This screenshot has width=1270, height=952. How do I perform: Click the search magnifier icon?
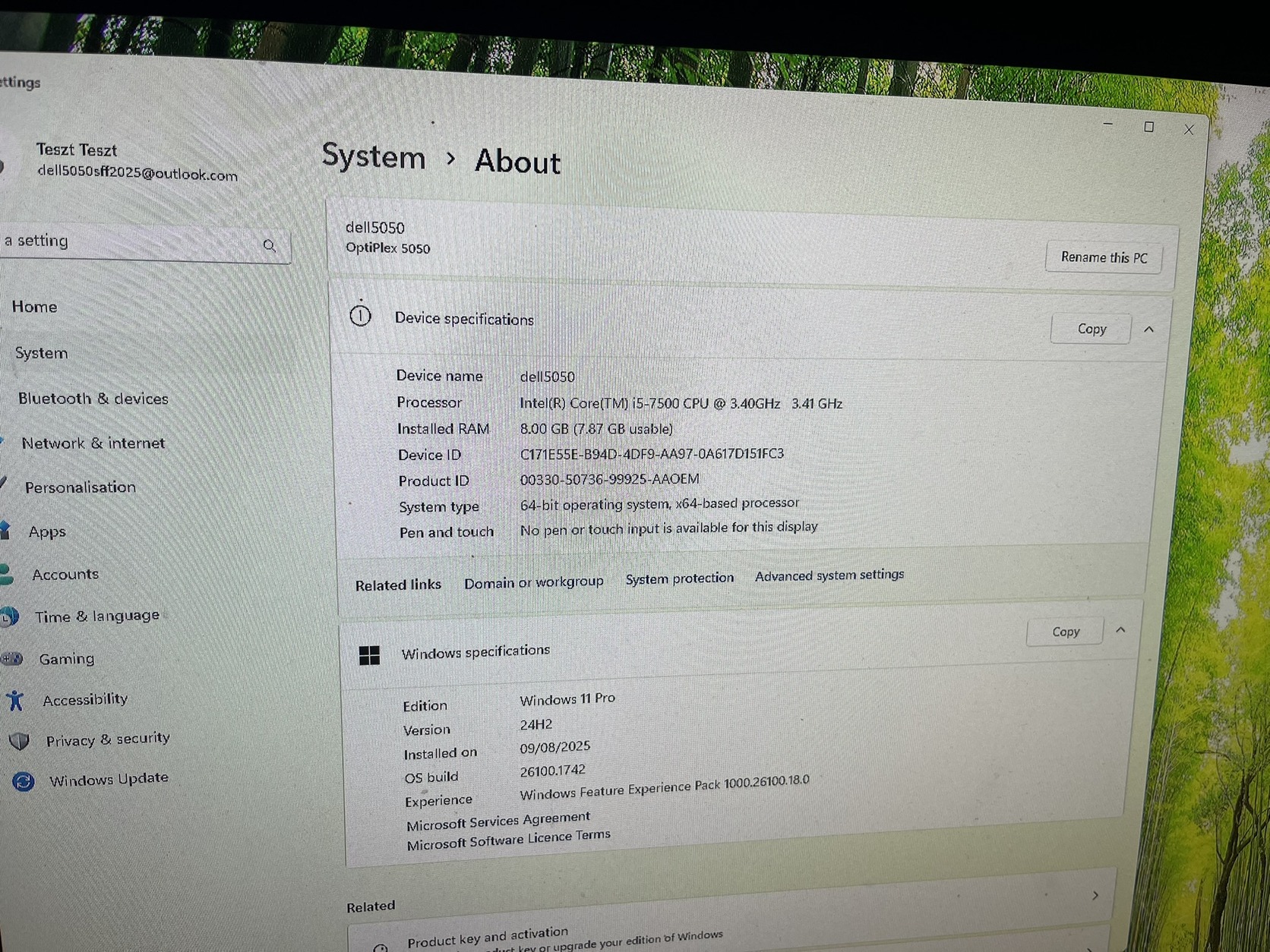click(x=270, y=245)
